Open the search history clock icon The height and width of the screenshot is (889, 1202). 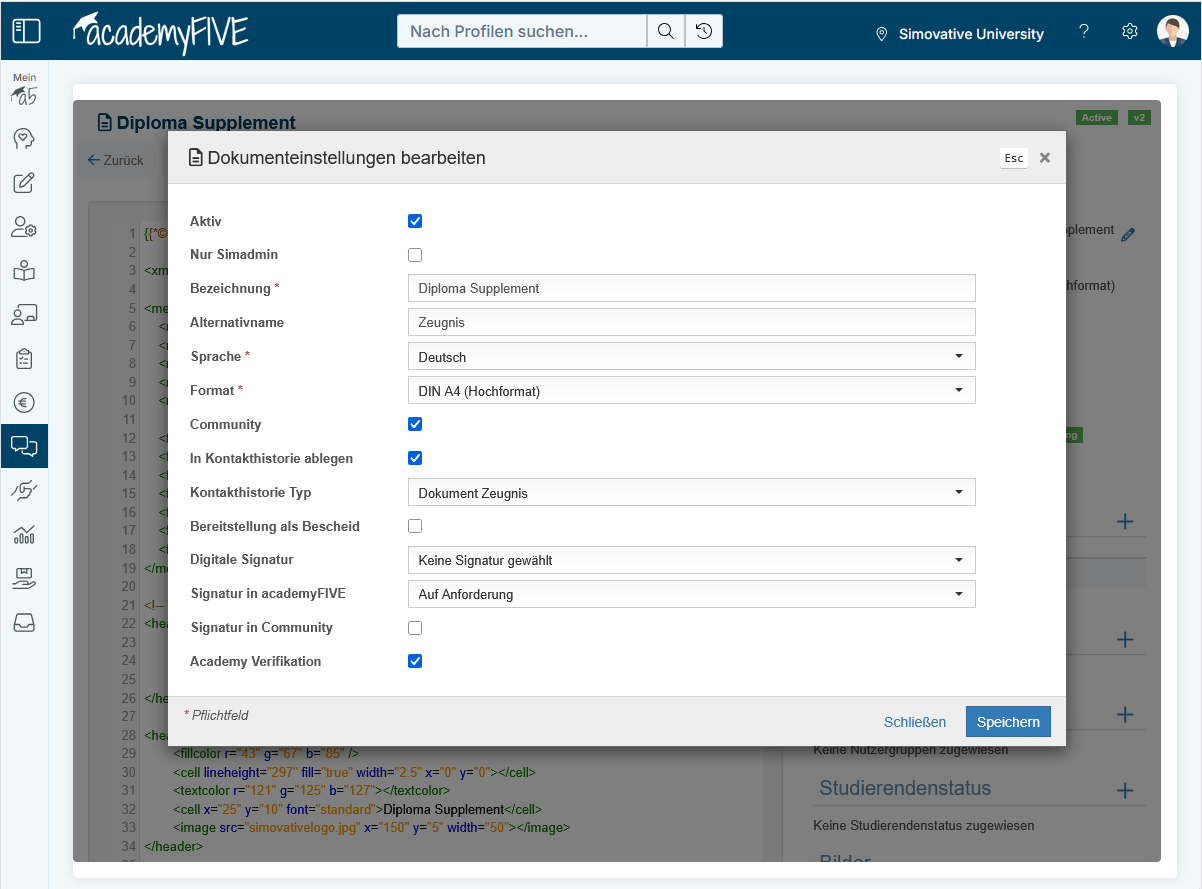click(704, 31)
